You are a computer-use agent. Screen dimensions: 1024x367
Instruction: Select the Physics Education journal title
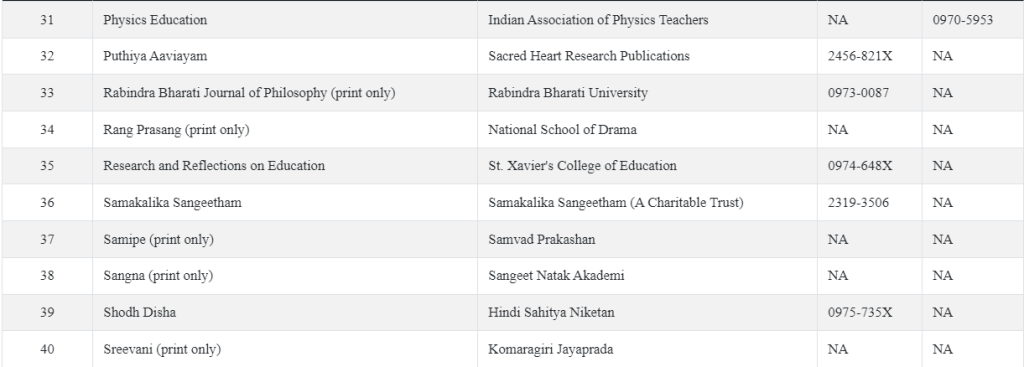click(x=155, y=20)
